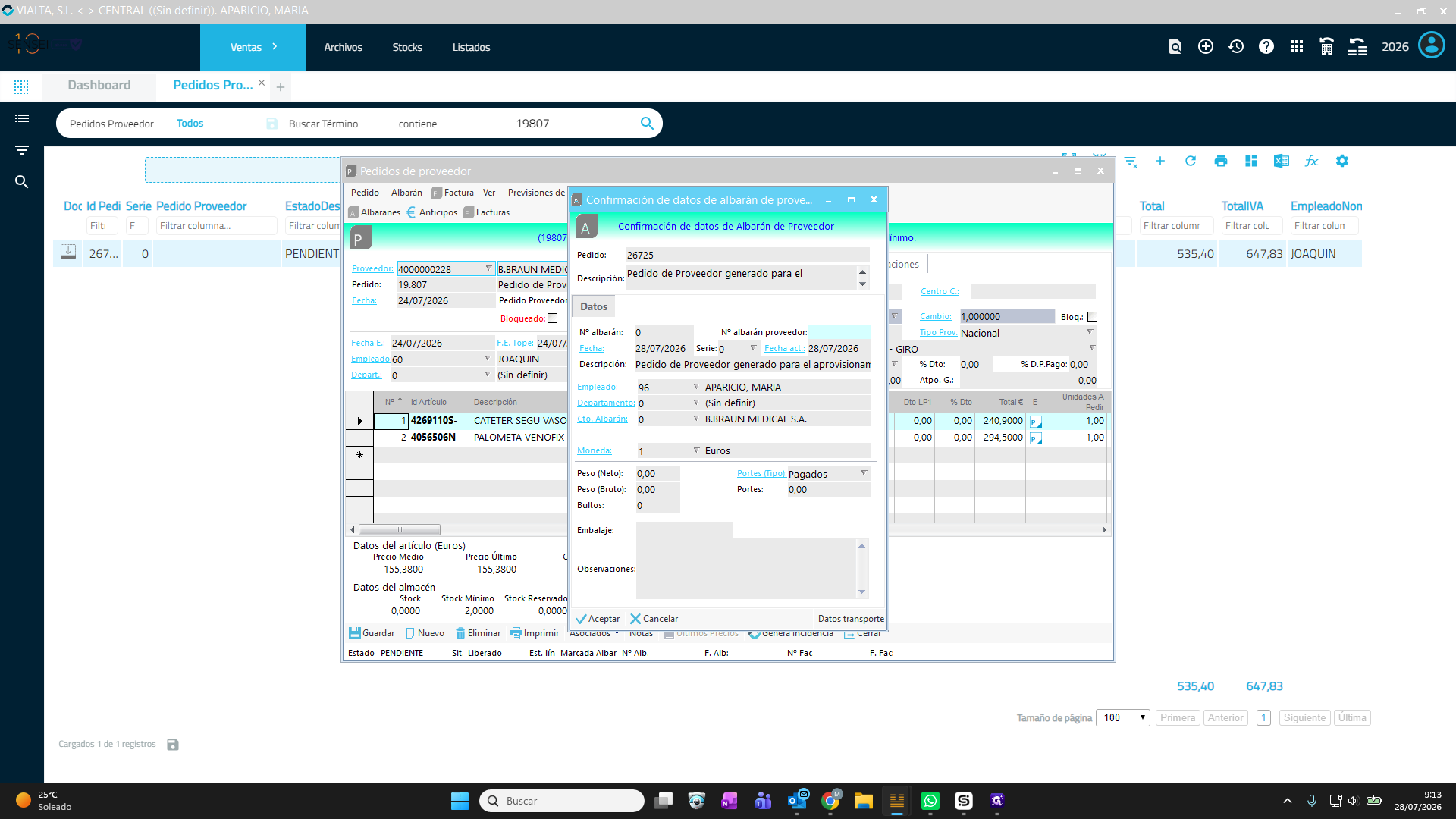Click the Embalaje input field
This screenshot has width=1456, height=819.
(x=684, y=530)
